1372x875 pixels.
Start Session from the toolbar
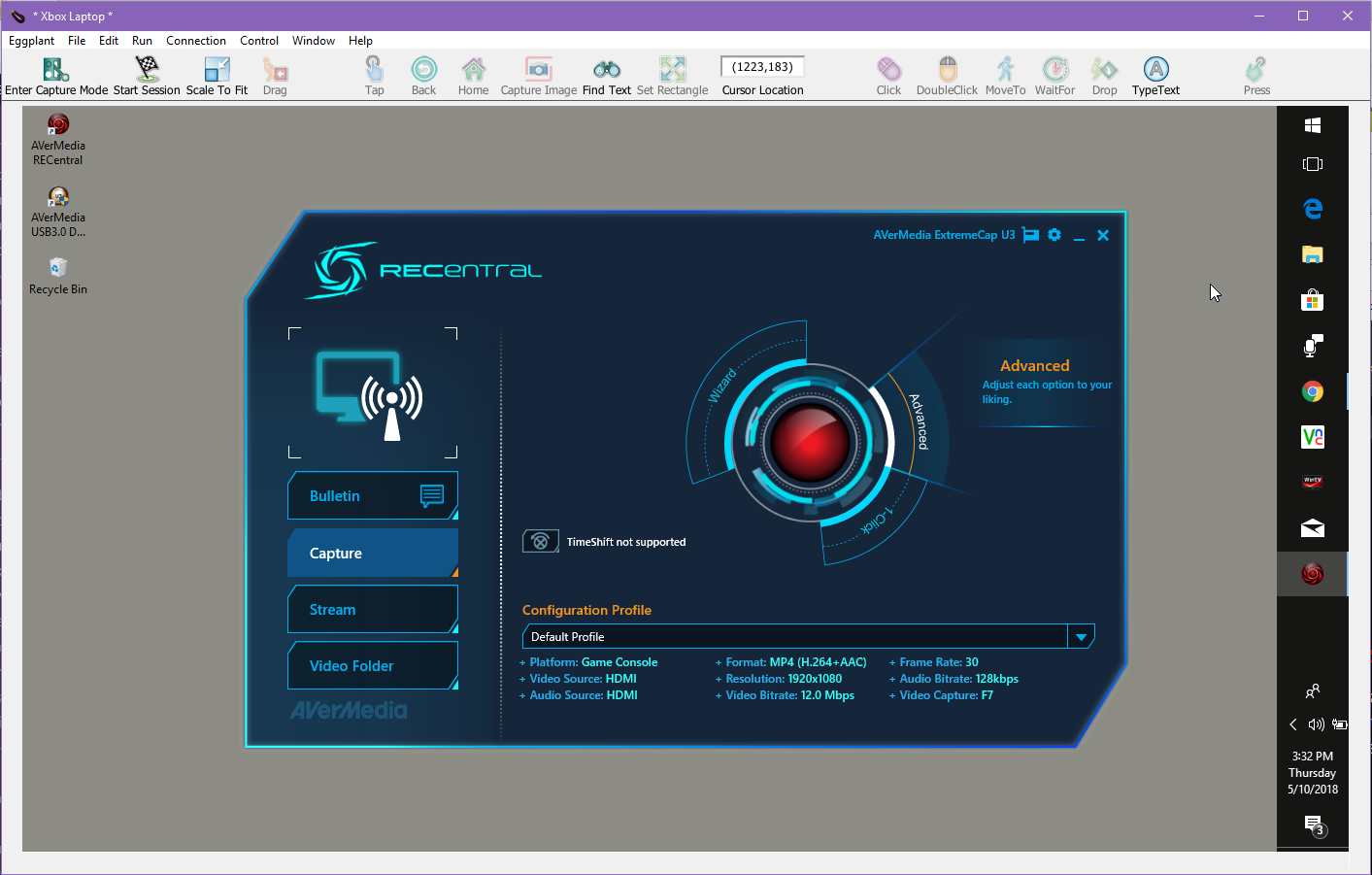click(147, 69)
